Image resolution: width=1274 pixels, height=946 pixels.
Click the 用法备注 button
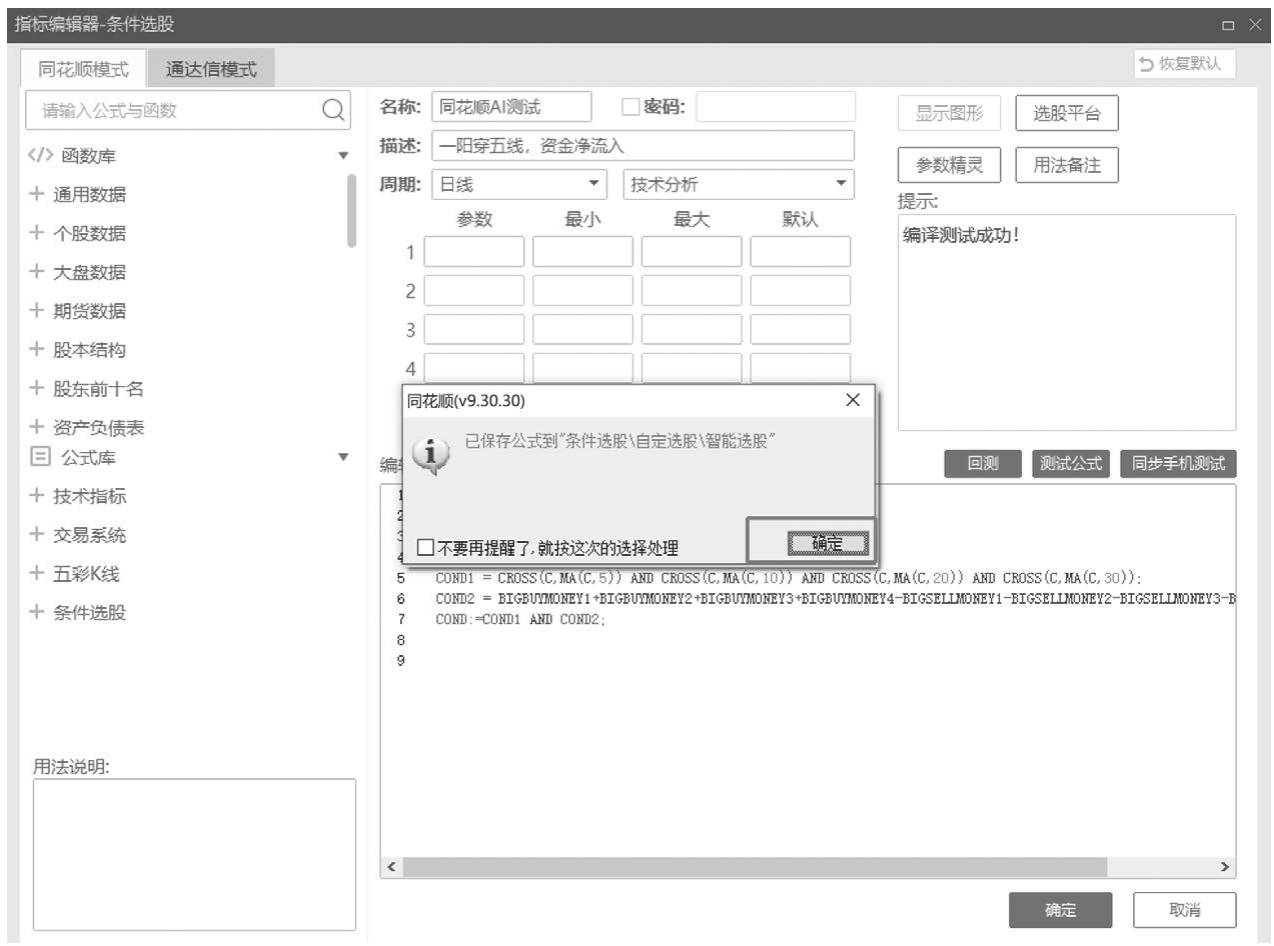1066,166
